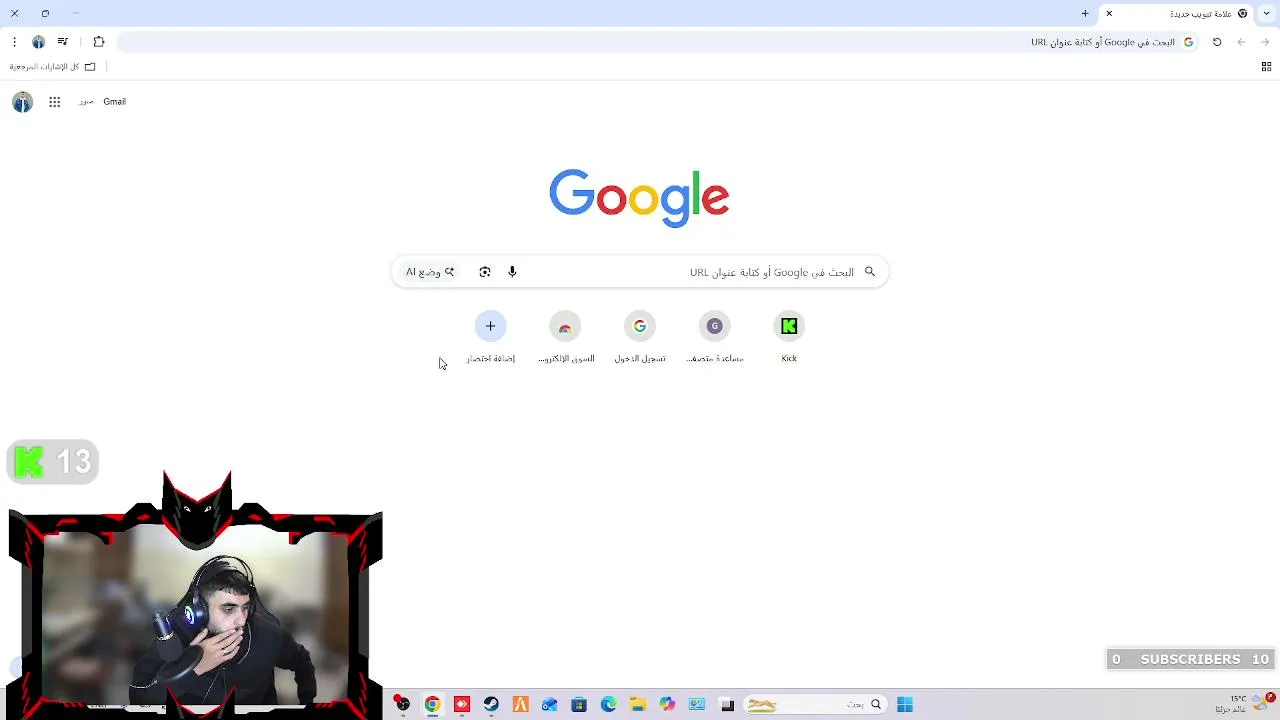This screenshot has width=1280, height=720.
Task: Open the all bookmarks folder
Action: (52, 67)
